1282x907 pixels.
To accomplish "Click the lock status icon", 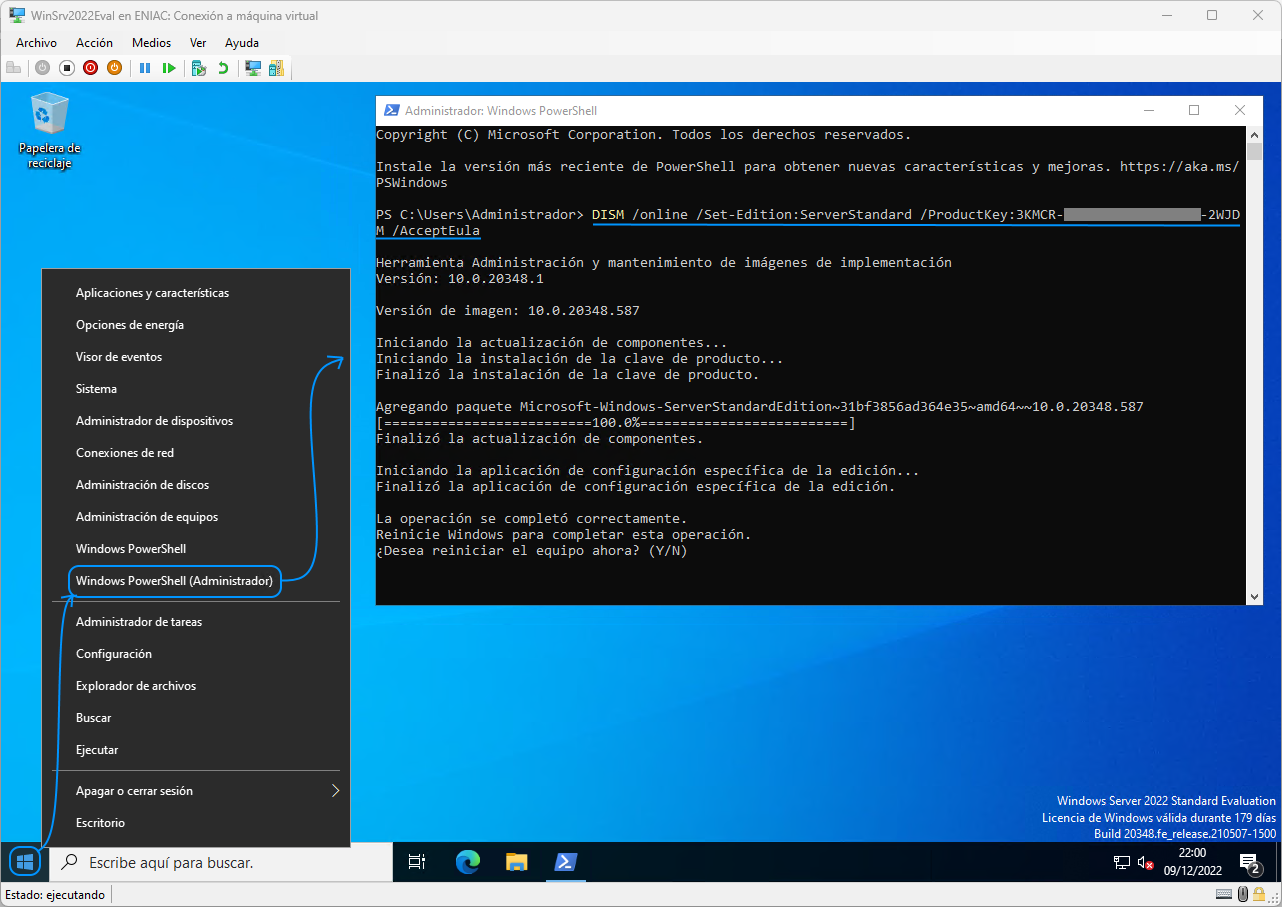I will click(x=1259, y=894).
